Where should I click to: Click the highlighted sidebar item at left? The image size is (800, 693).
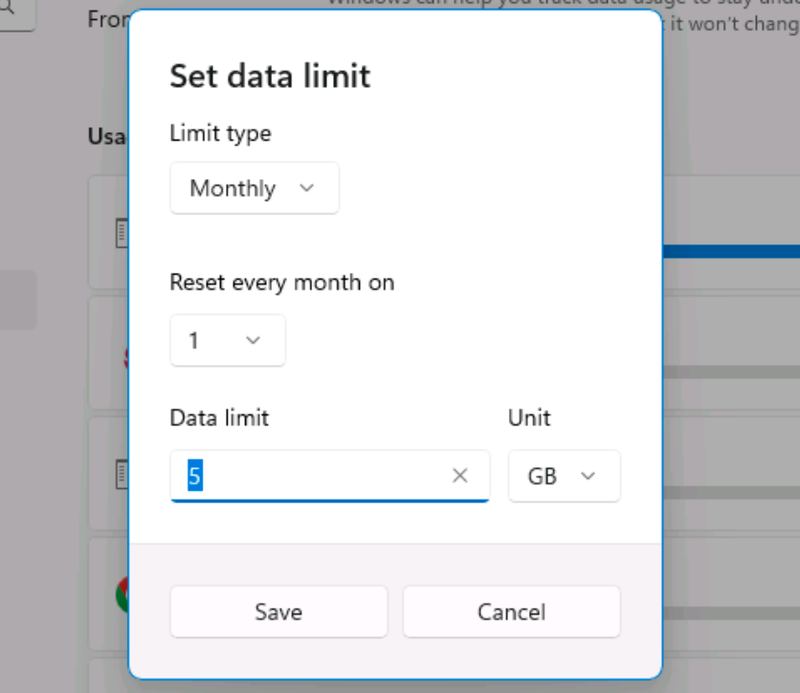[18, 300]
